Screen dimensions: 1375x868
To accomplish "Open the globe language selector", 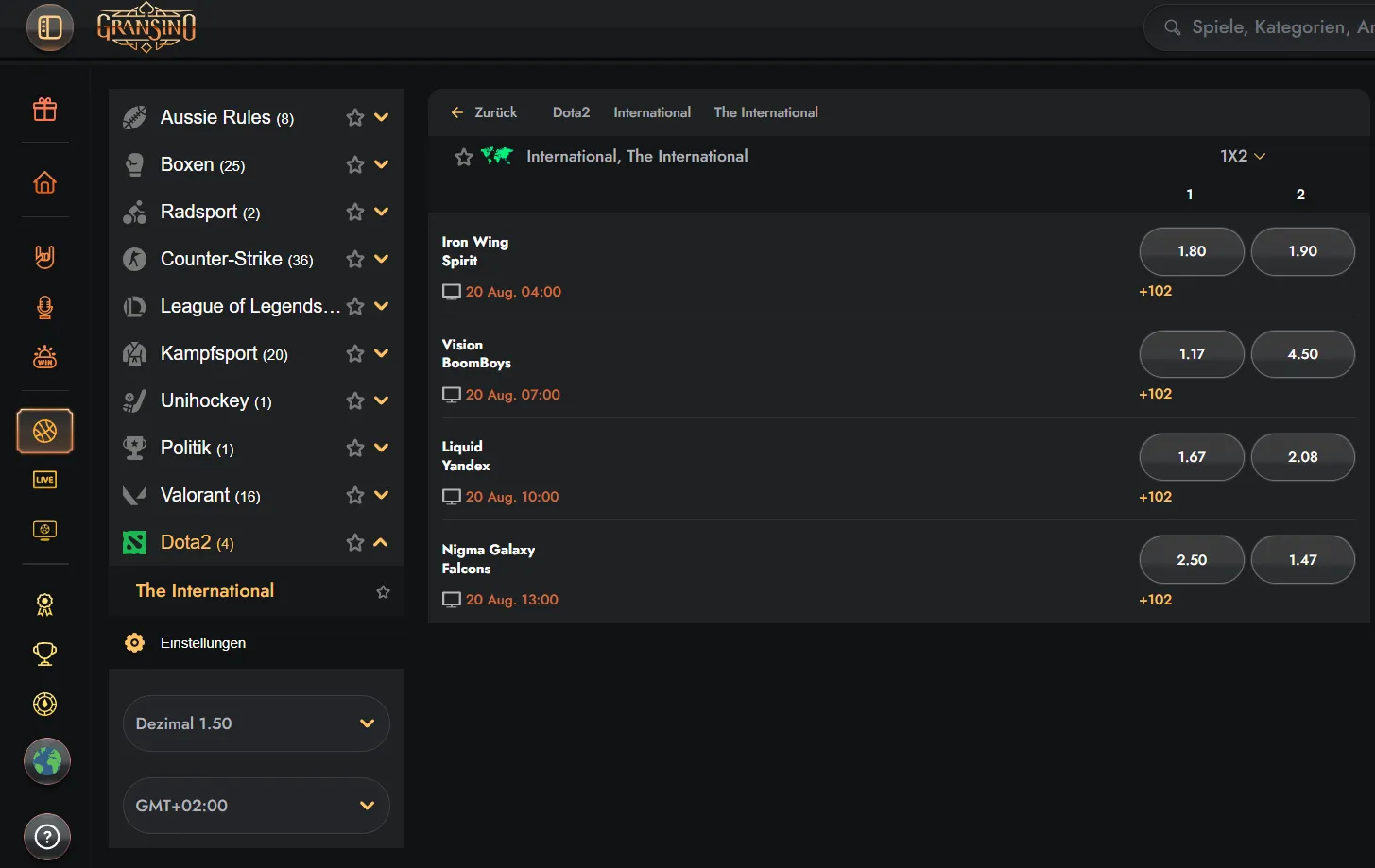I will [x=47, y=761].
